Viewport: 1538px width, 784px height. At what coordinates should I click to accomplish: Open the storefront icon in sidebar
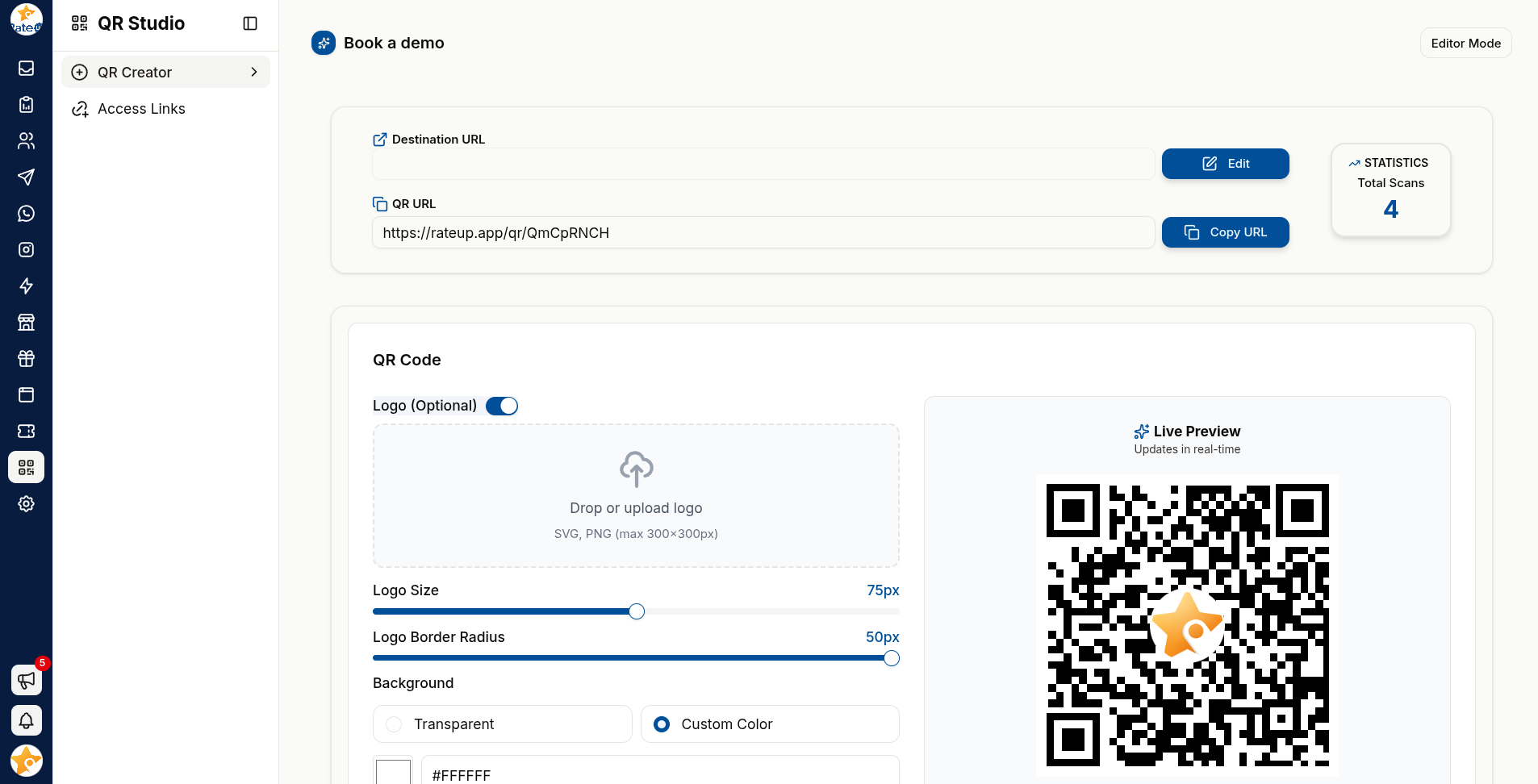pos(26,323)
